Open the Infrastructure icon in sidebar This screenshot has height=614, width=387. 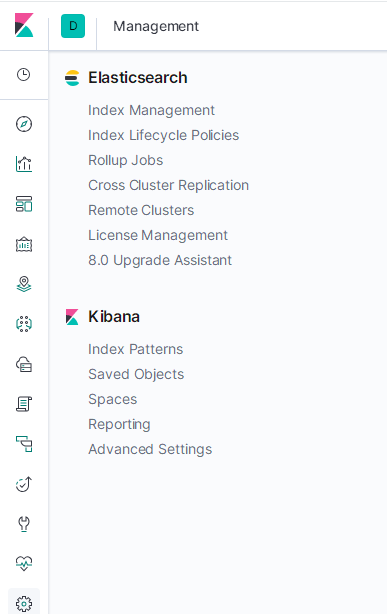coord(24,364)
